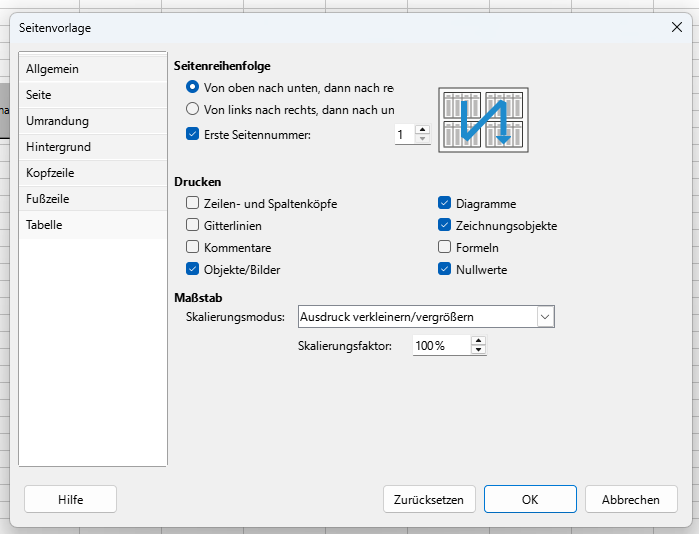
Task: Decrease the Skalierungsfaktor percentage
Action: click(478, 350)
